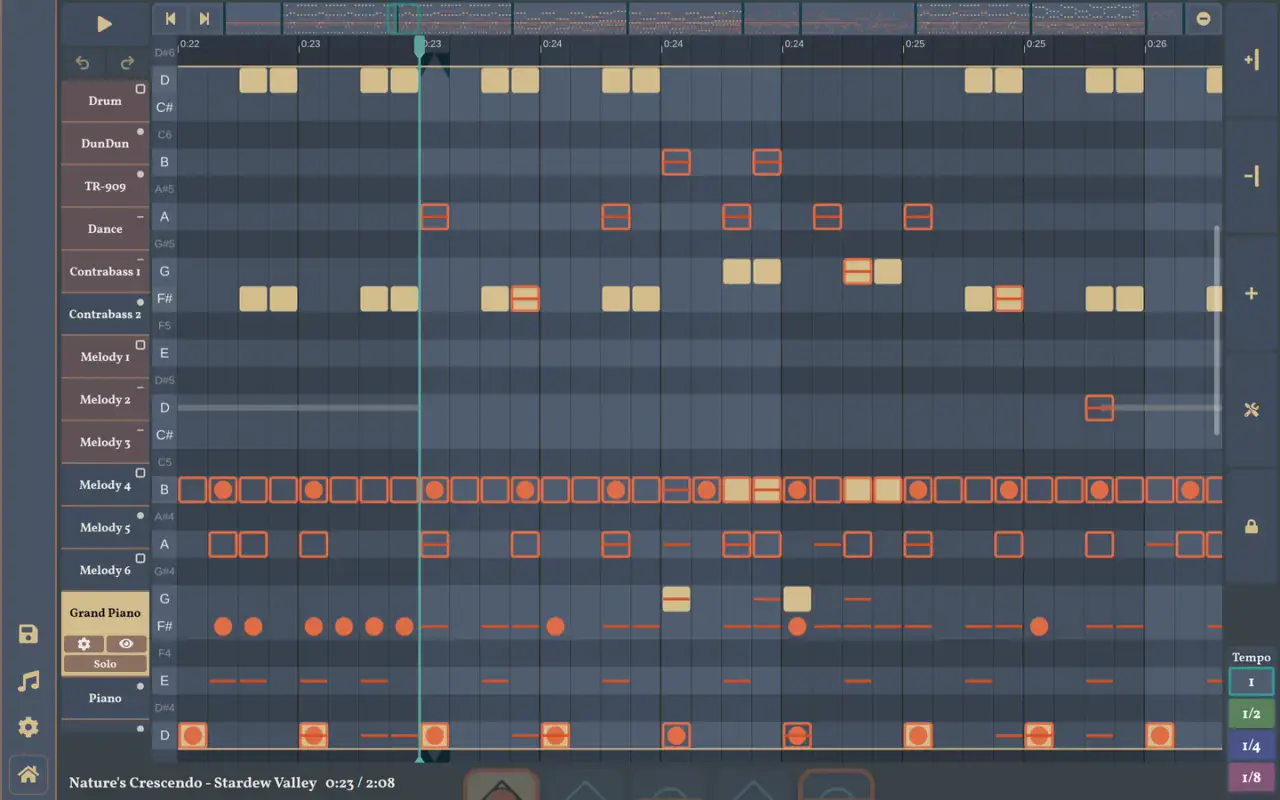
Task: Click the minus-bar icon on right panel
Action: (x=1251, y=177)
